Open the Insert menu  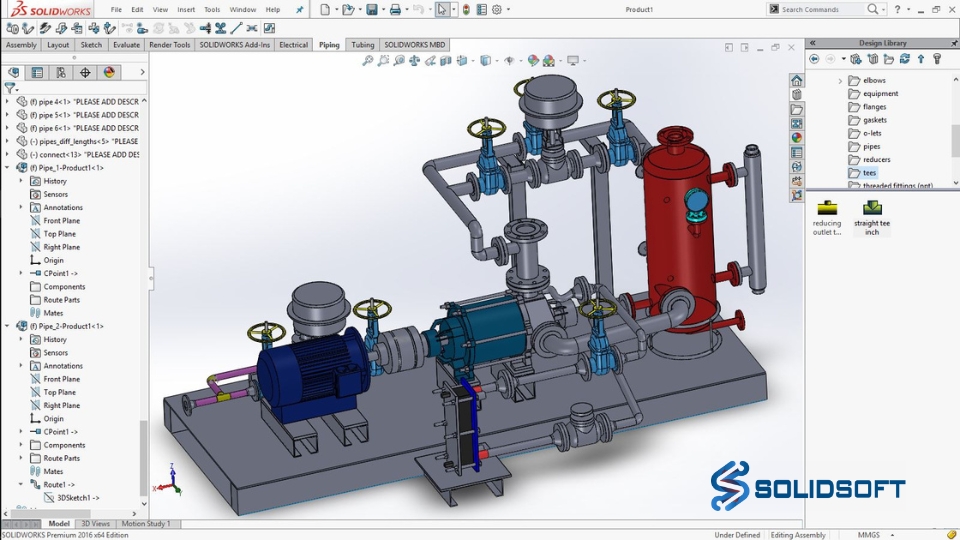click(x=186, y=10)
